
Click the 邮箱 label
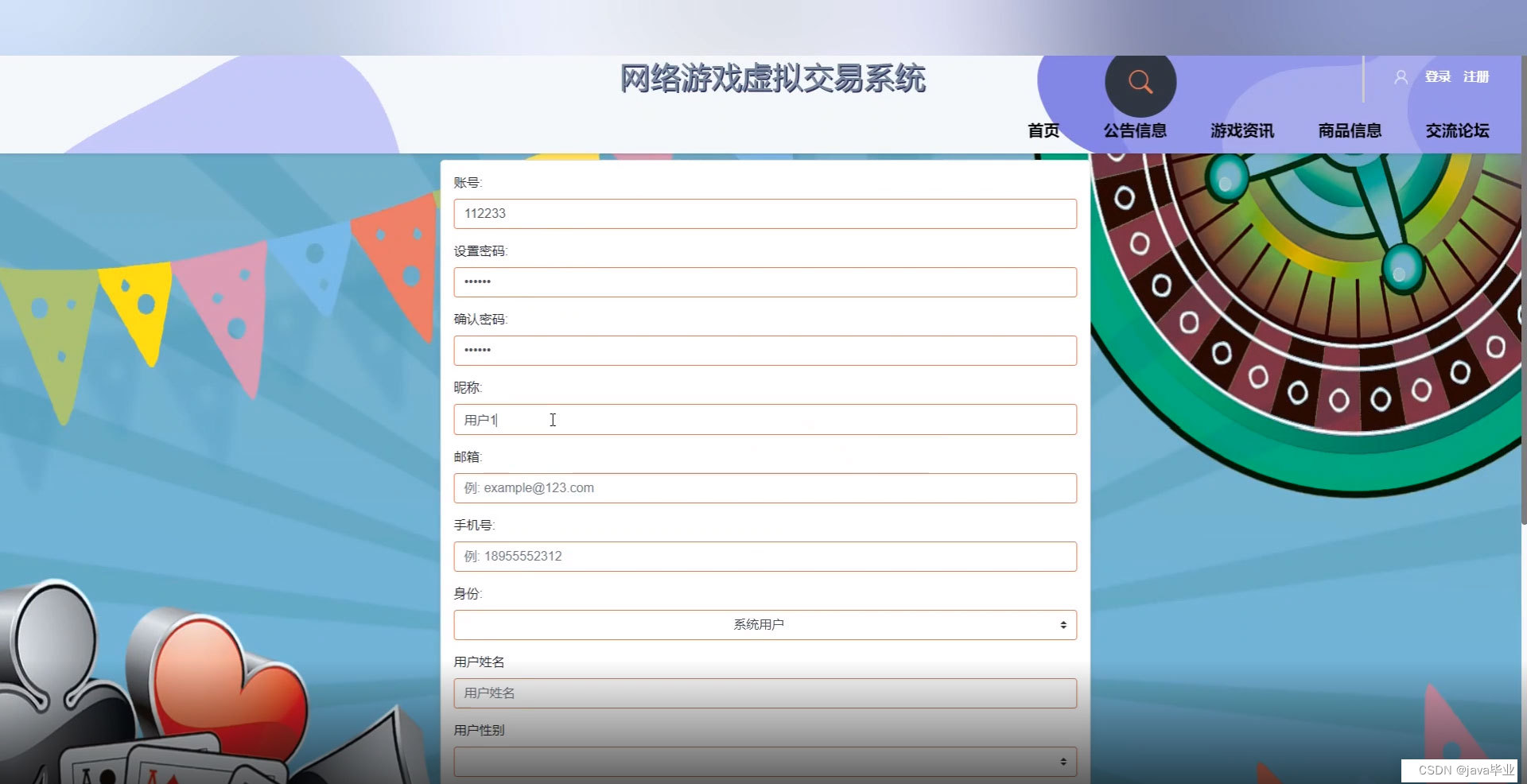click(x=468, y=457)
